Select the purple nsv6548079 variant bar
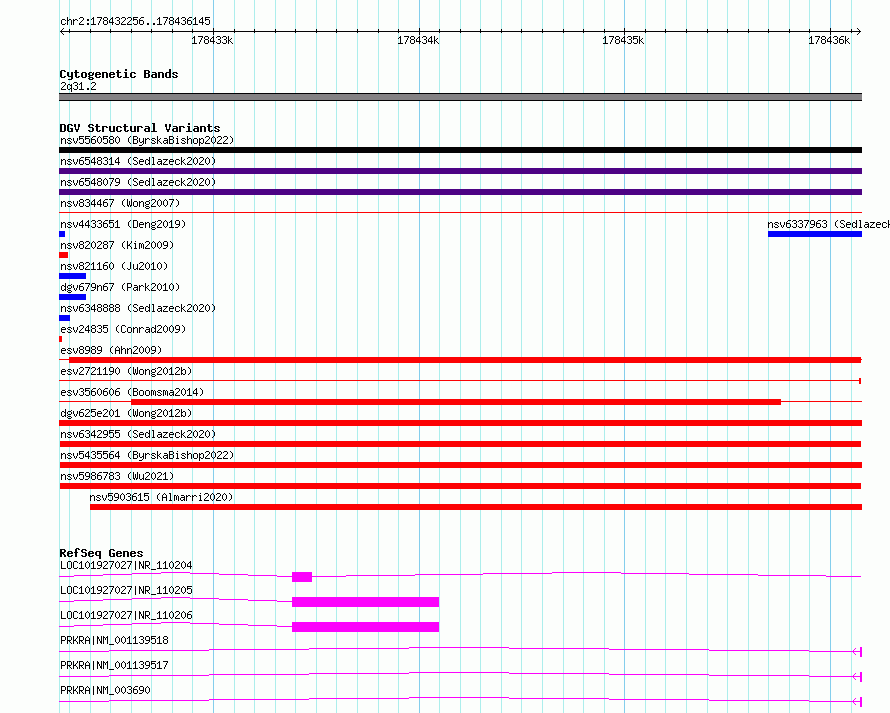Viewport: 890px width, 713px height. pyautogui.click(x=460, y=192)
